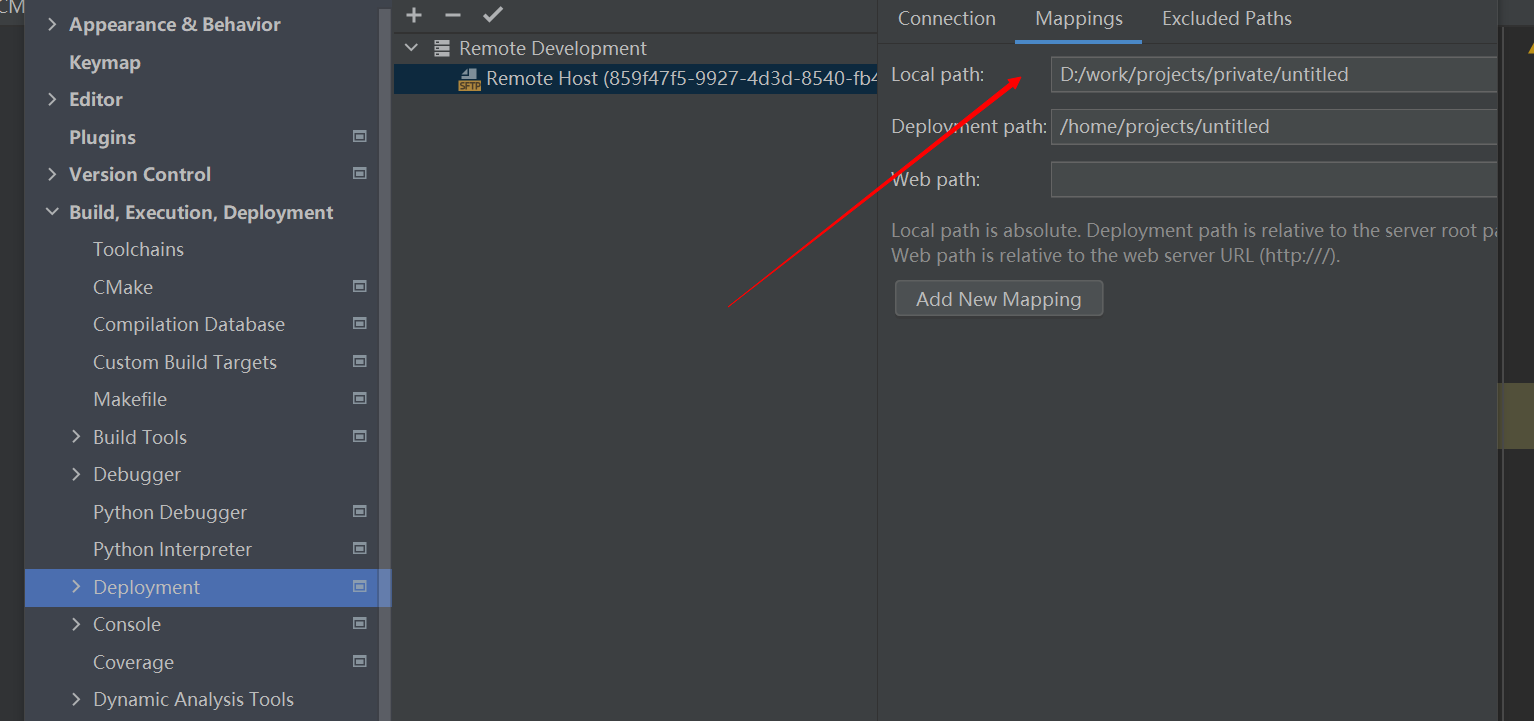Collapse the Build, Execution, Deployment section
The width and height of the screenshot is (1534, 721).
click(x=52, y=211)
